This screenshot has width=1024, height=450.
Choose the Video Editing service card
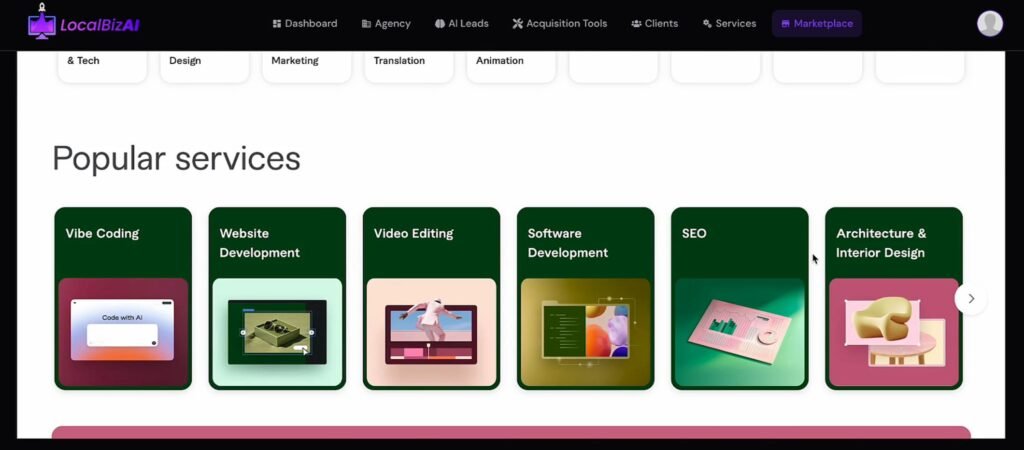coord(431,298)
